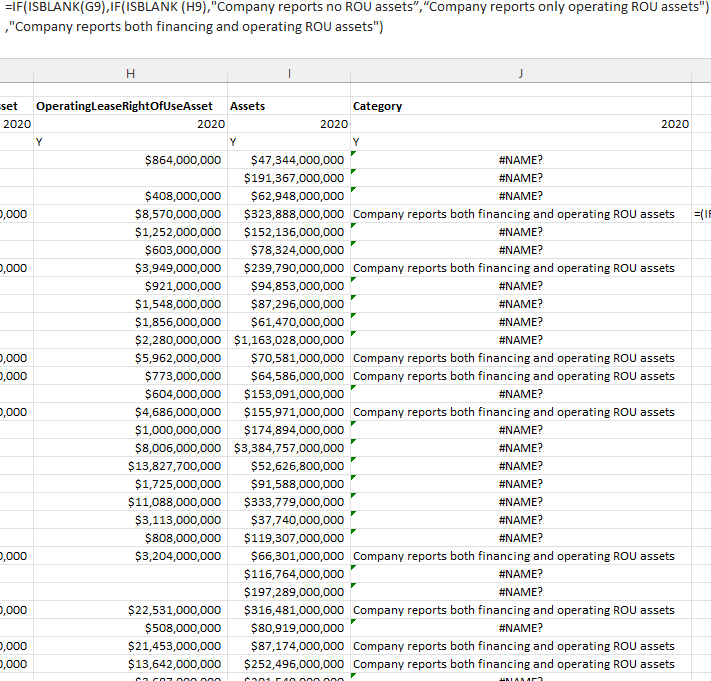Select cell with $5,962,000,000
The height and width of the screenshot is (681, 711).
131,358
